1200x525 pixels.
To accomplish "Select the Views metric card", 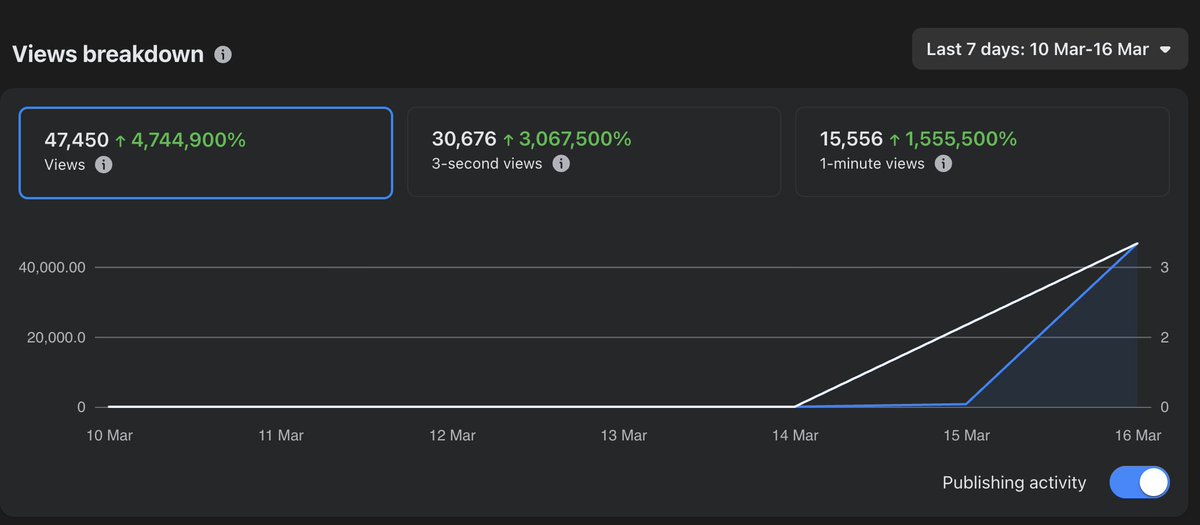I will coord(205,153).
